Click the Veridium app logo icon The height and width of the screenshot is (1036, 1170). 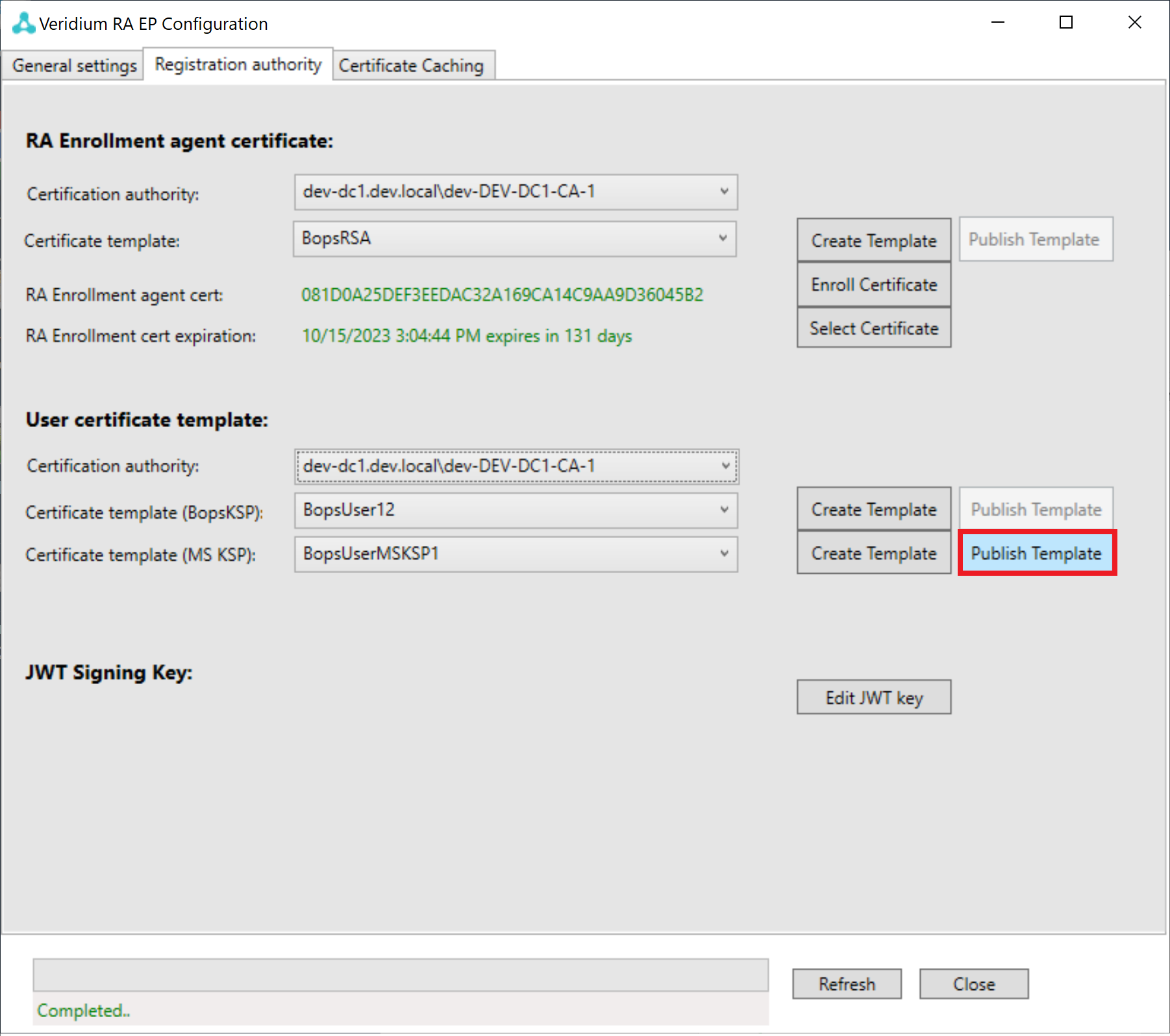pyautogui.click(x=23, y=23)
